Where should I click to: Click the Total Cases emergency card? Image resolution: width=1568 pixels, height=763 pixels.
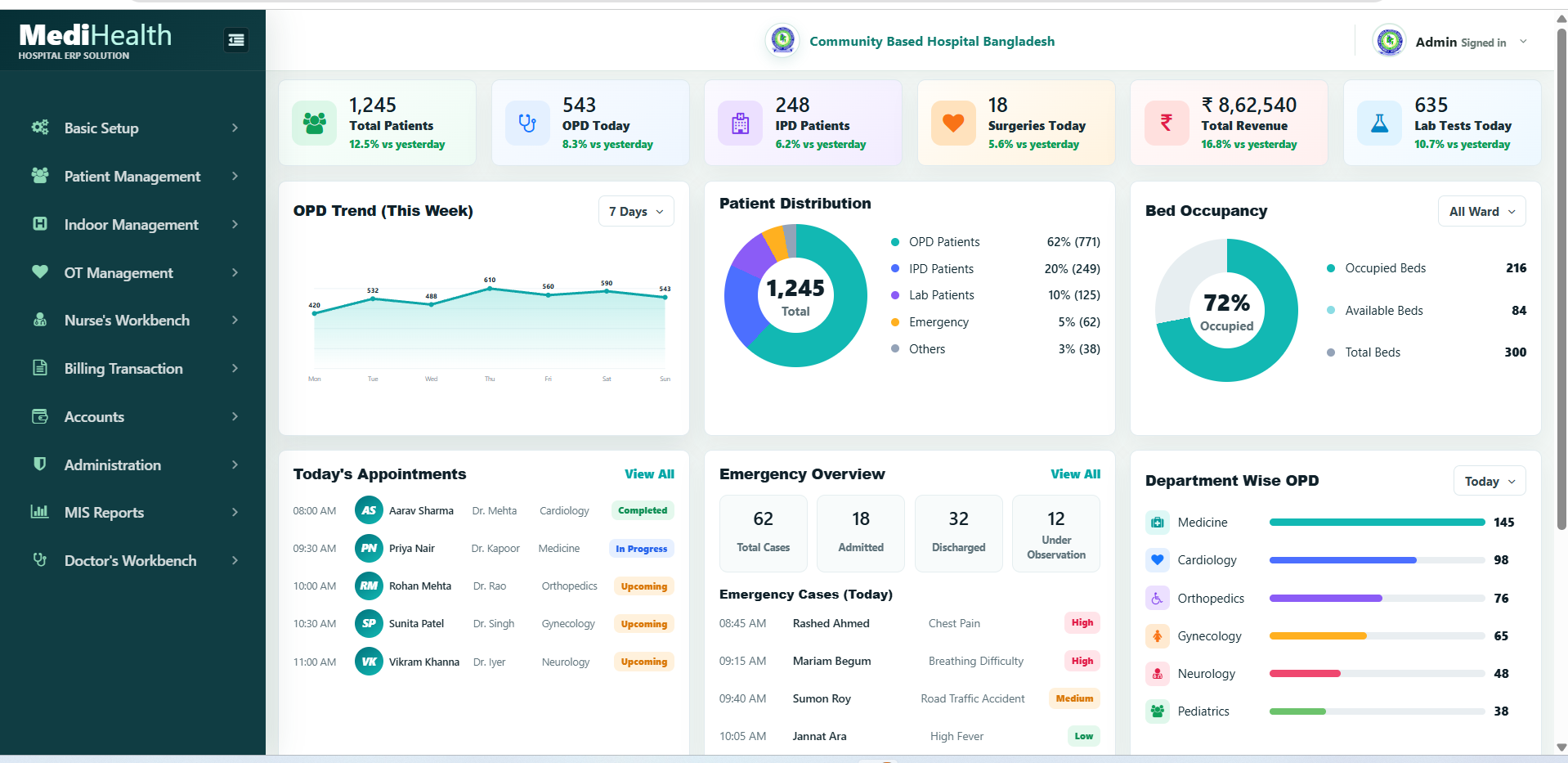coord(763,533)
